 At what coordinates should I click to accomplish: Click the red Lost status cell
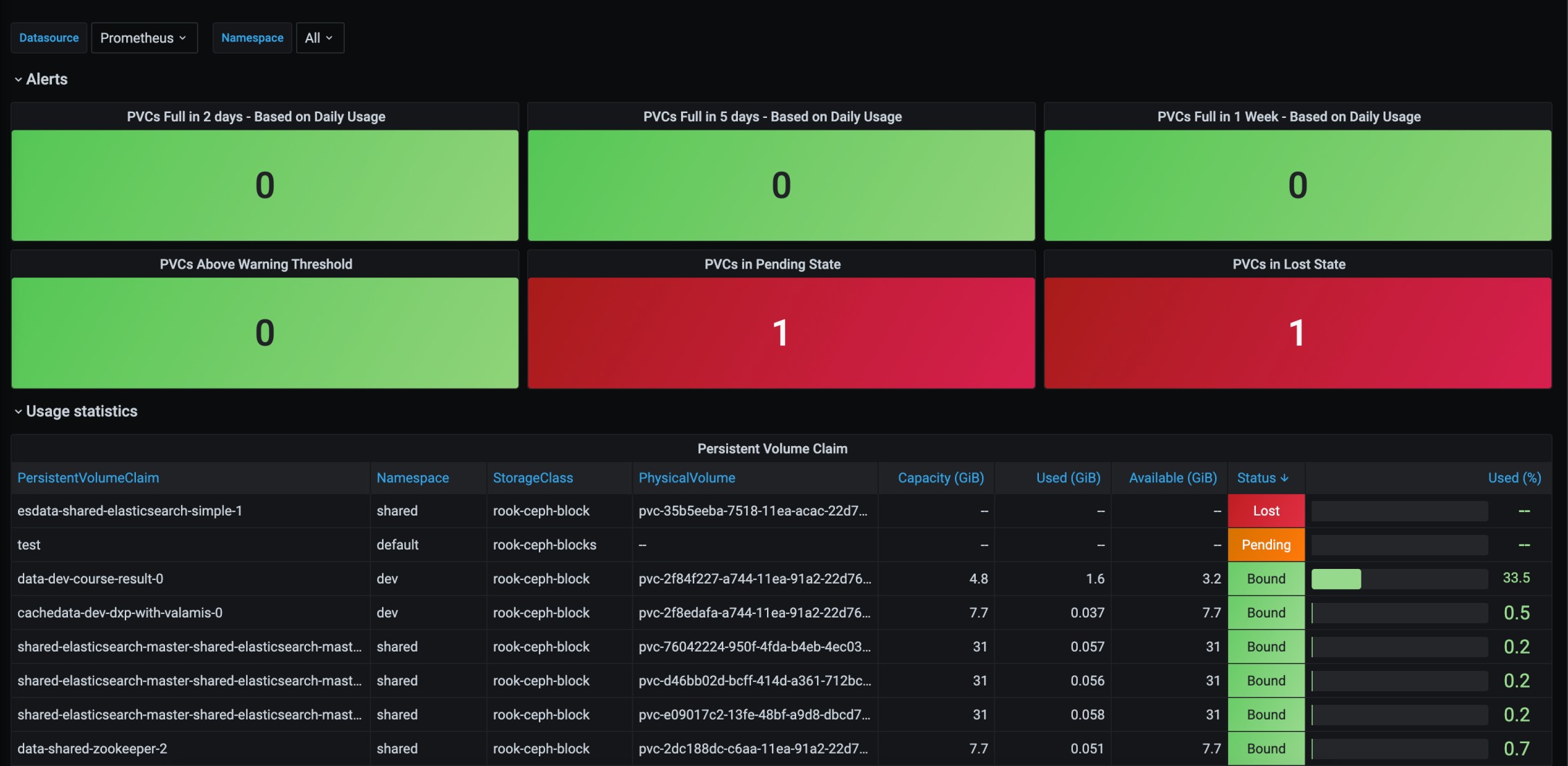click(x=1266, y=511)
